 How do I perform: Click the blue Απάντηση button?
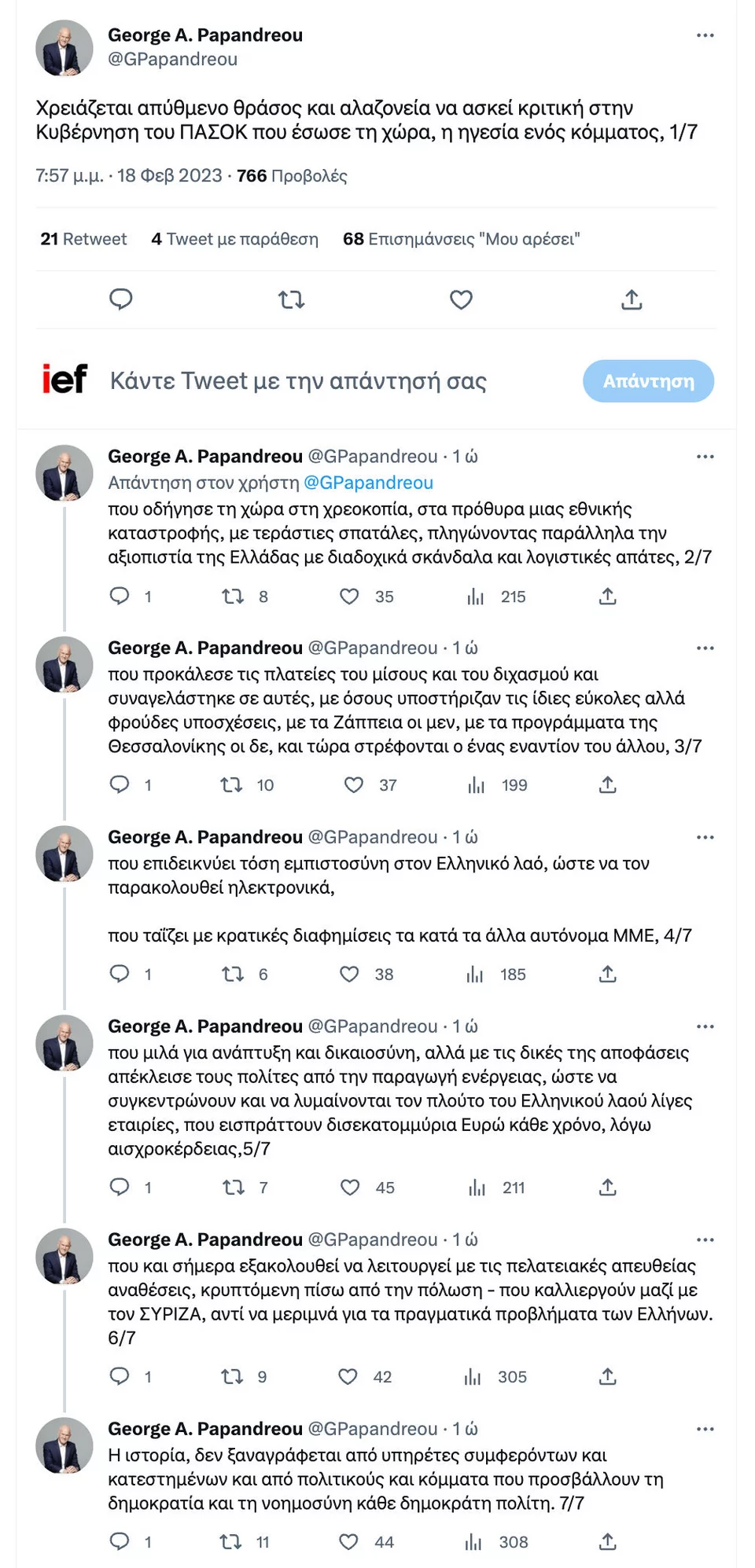pos(648,381)
